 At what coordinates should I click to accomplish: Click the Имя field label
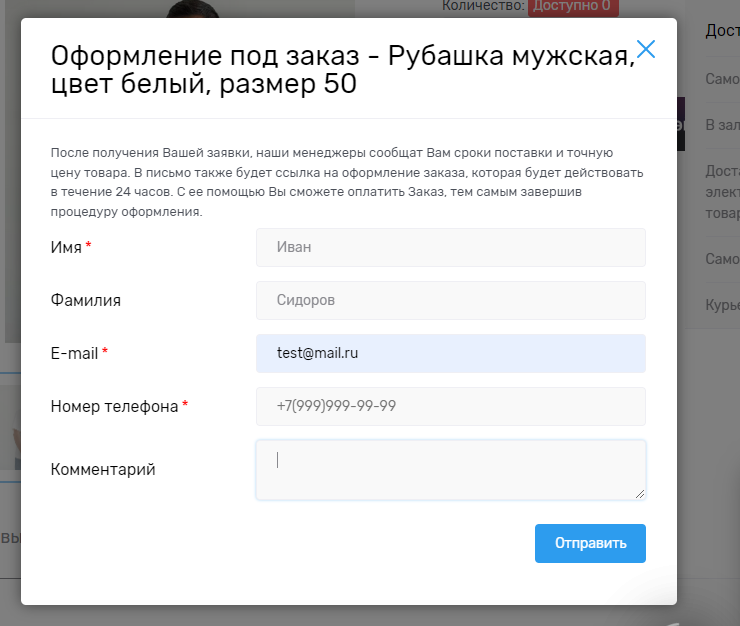(x=66, y=247)
